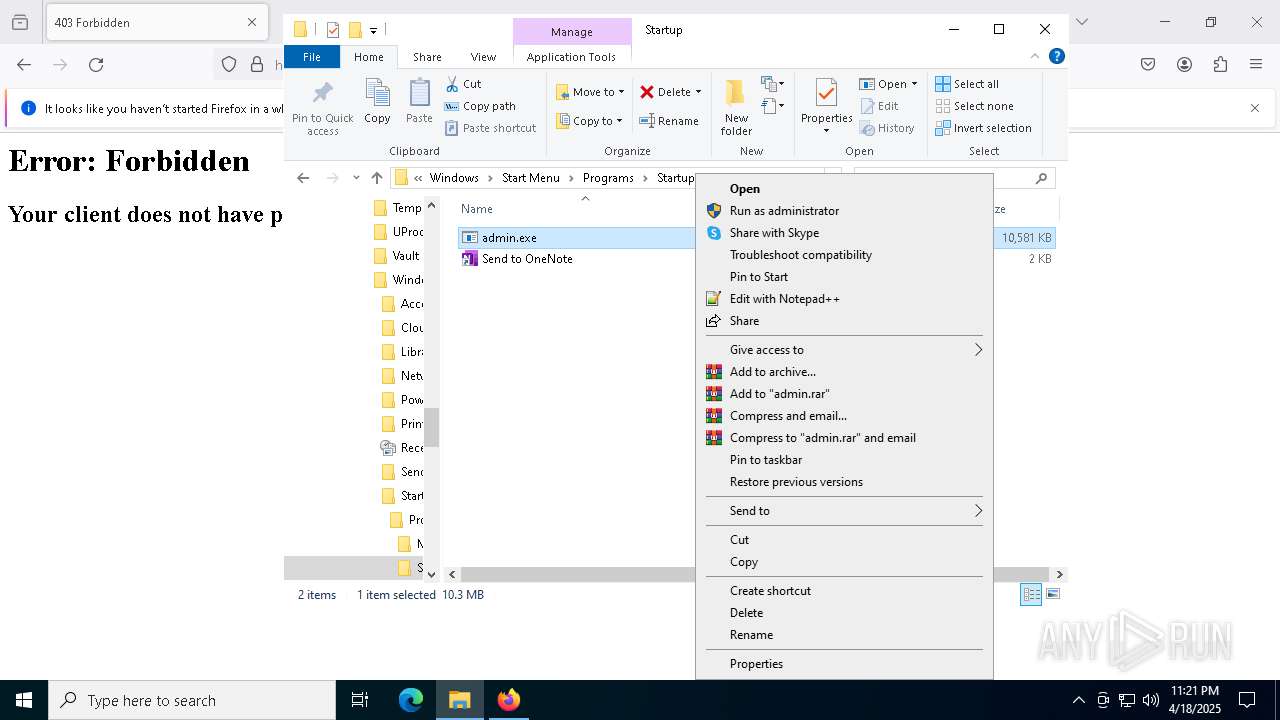This screenshot has height=720, width=1280.
Task: Open the Delete dropdown arrow
Action: 698,92
